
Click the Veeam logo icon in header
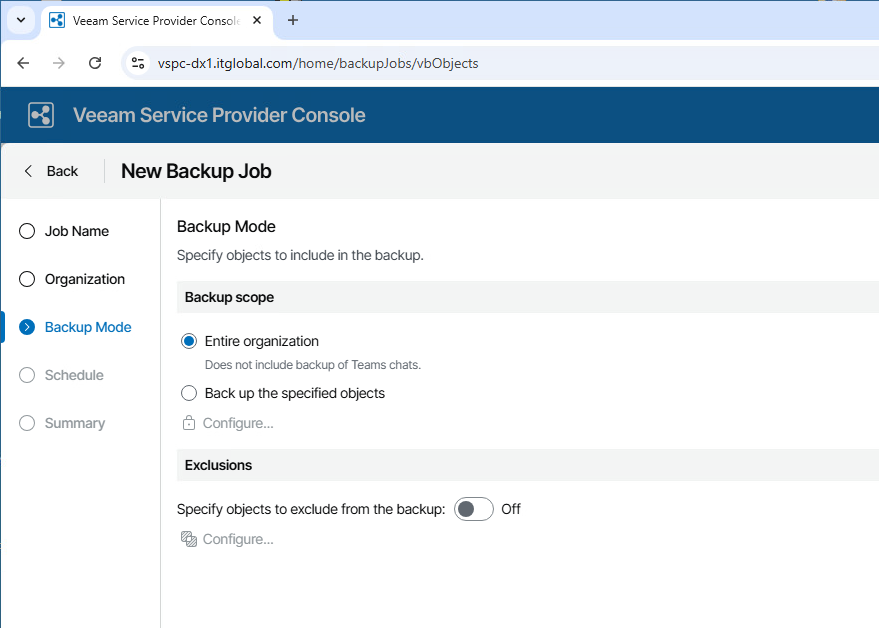pos(41,115)
